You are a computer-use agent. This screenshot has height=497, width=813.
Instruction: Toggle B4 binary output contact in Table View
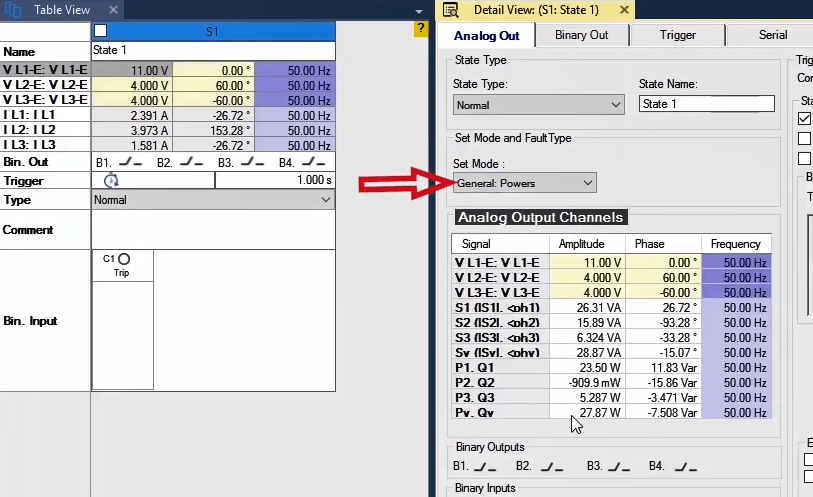coord(314,162)
